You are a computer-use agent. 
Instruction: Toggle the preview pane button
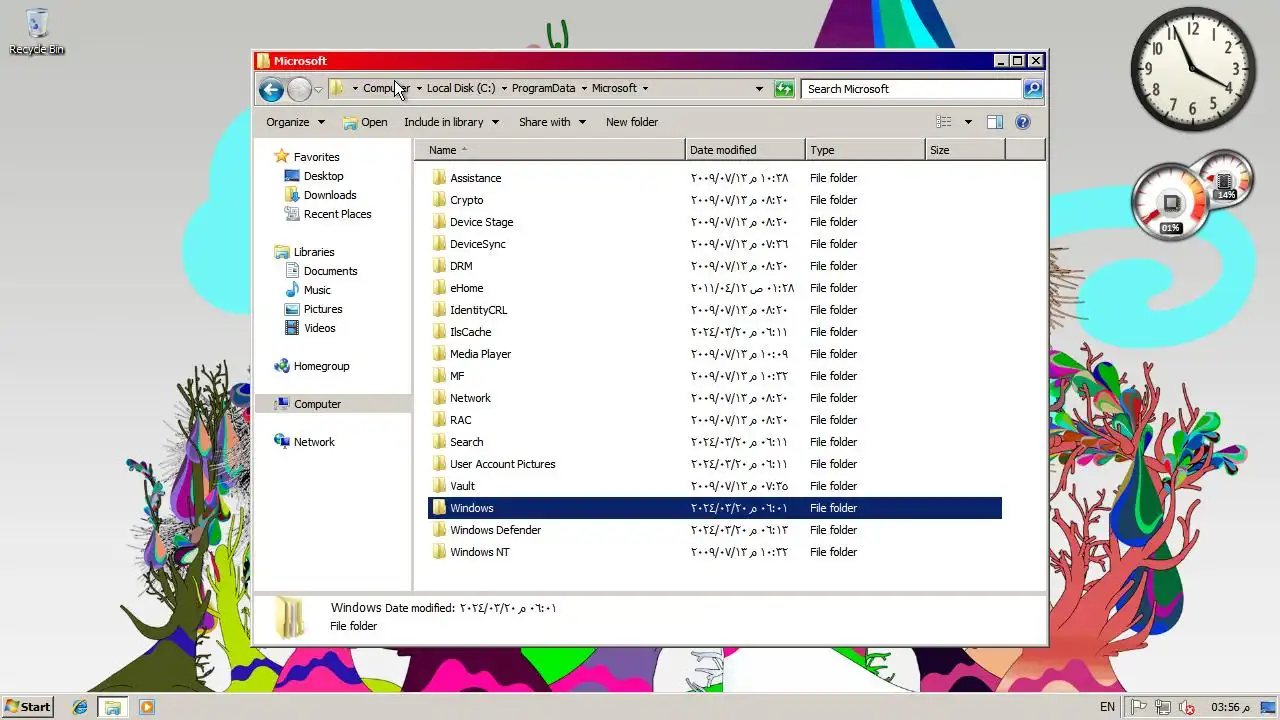pyautogui.click(x=995, y=122)
